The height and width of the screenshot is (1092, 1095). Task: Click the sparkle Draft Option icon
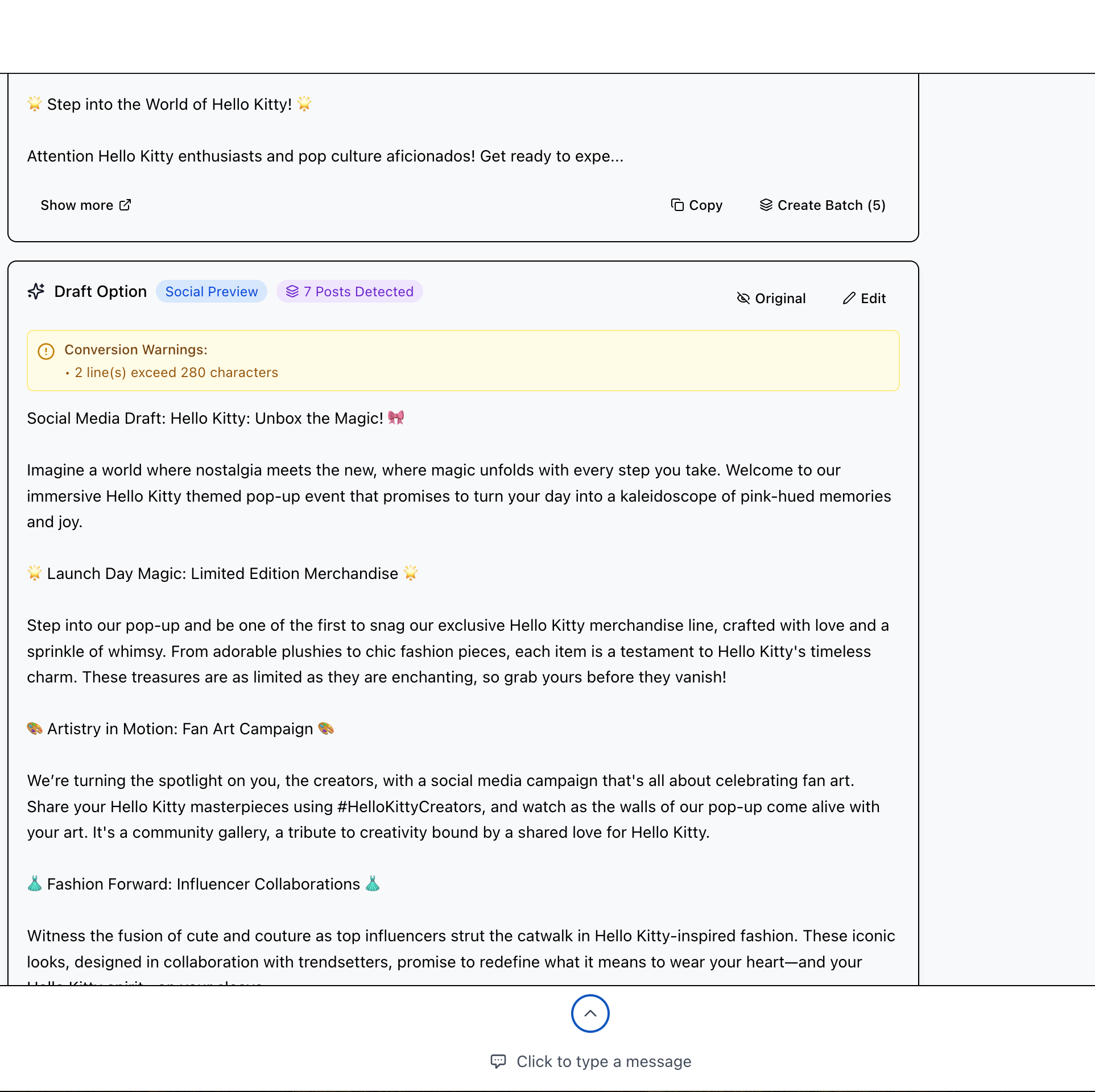(36, 292)
